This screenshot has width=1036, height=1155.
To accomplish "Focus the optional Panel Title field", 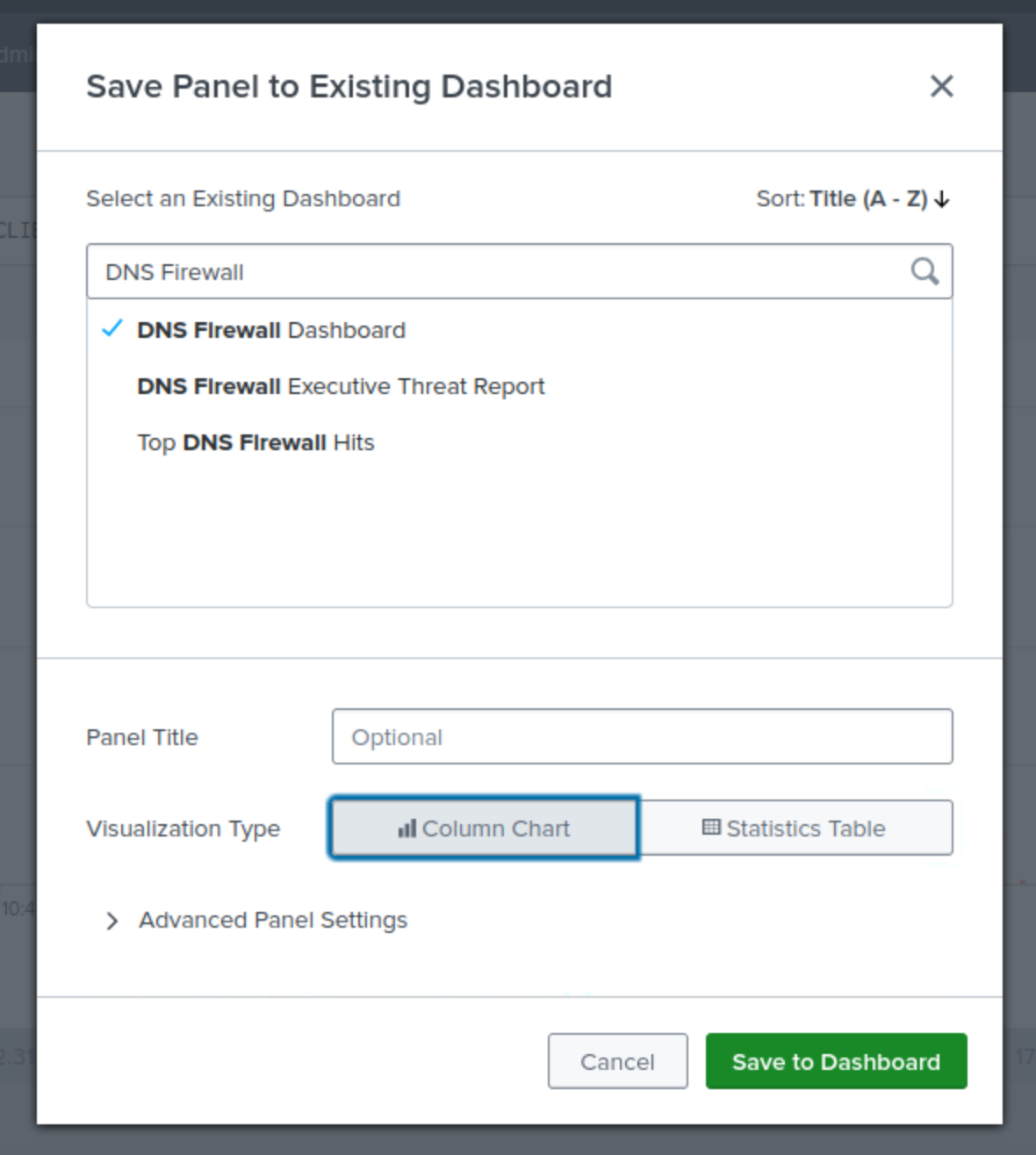I will pos(642,737).
